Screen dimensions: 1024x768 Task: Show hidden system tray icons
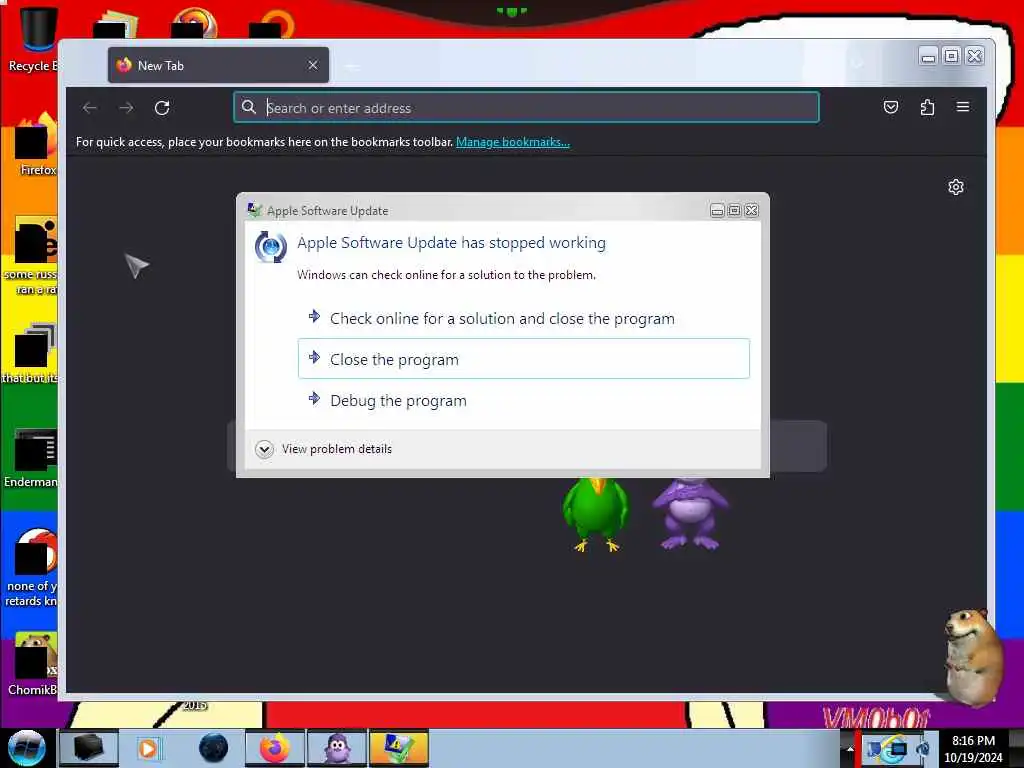coord(850,749)
